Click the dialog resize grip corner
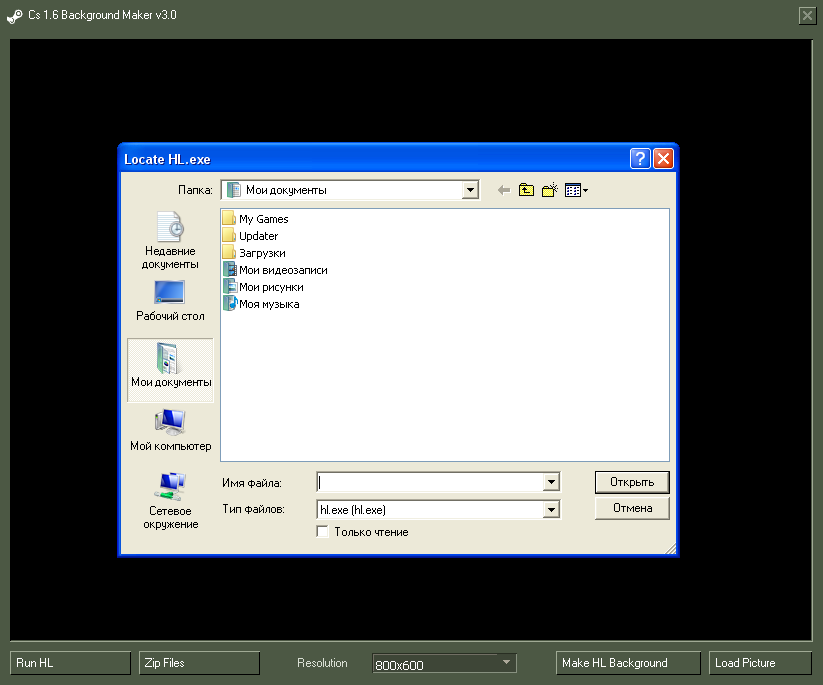This screenshot has width=823, height=685. (670, 549)
